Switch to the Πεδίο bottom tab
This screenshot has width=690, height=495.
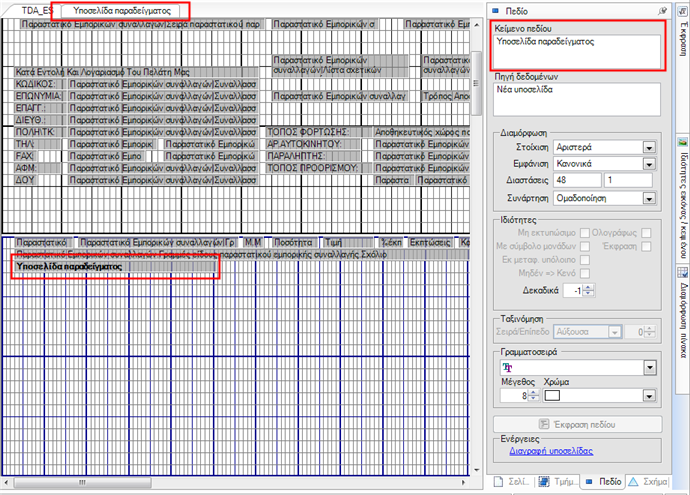(603, 482)
